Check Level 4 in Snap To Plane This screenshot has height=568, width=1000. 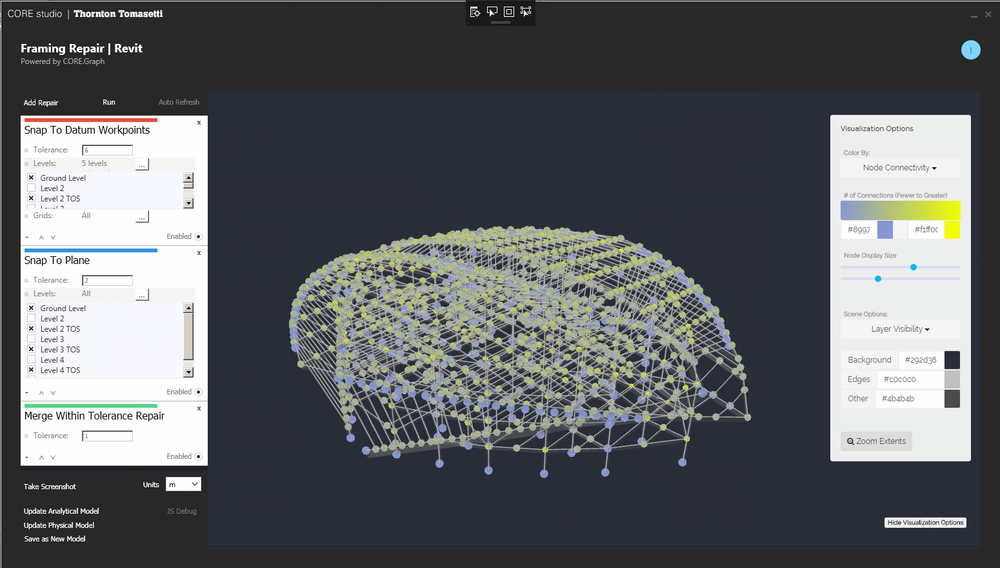pyautogui.click(x=31, y=360)
